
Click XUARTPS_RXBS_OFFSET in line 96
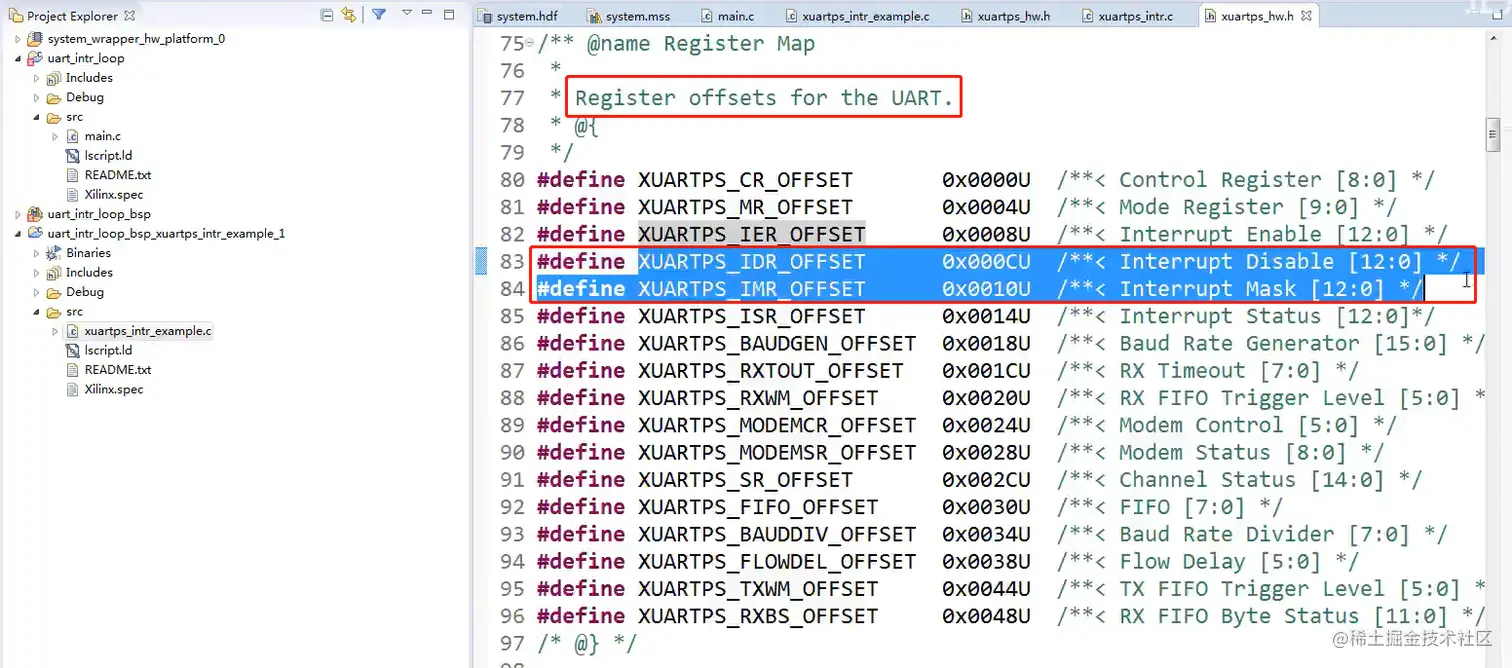point(758,616)
